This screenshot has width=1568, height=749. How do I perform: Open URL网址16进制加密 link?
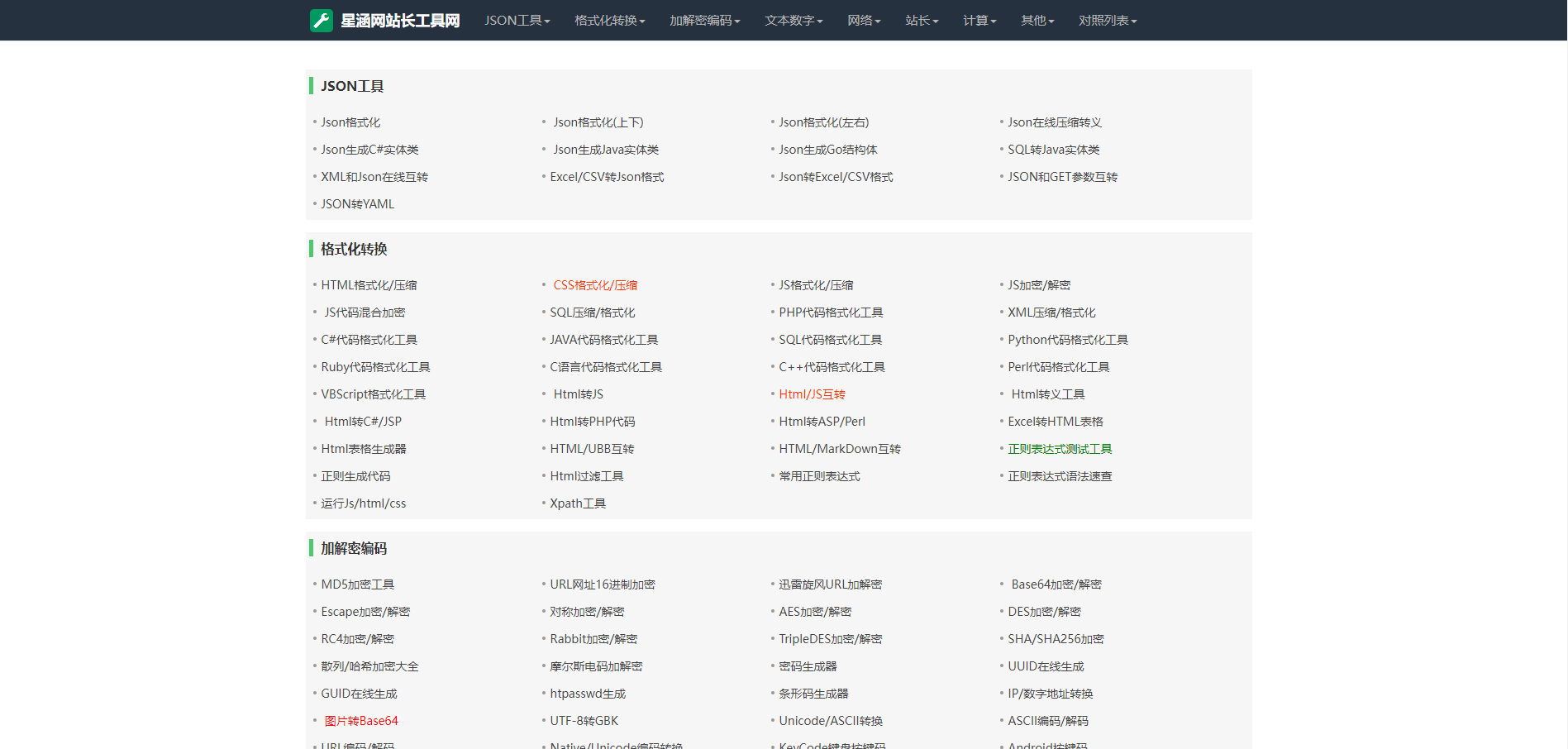(603, 584)
